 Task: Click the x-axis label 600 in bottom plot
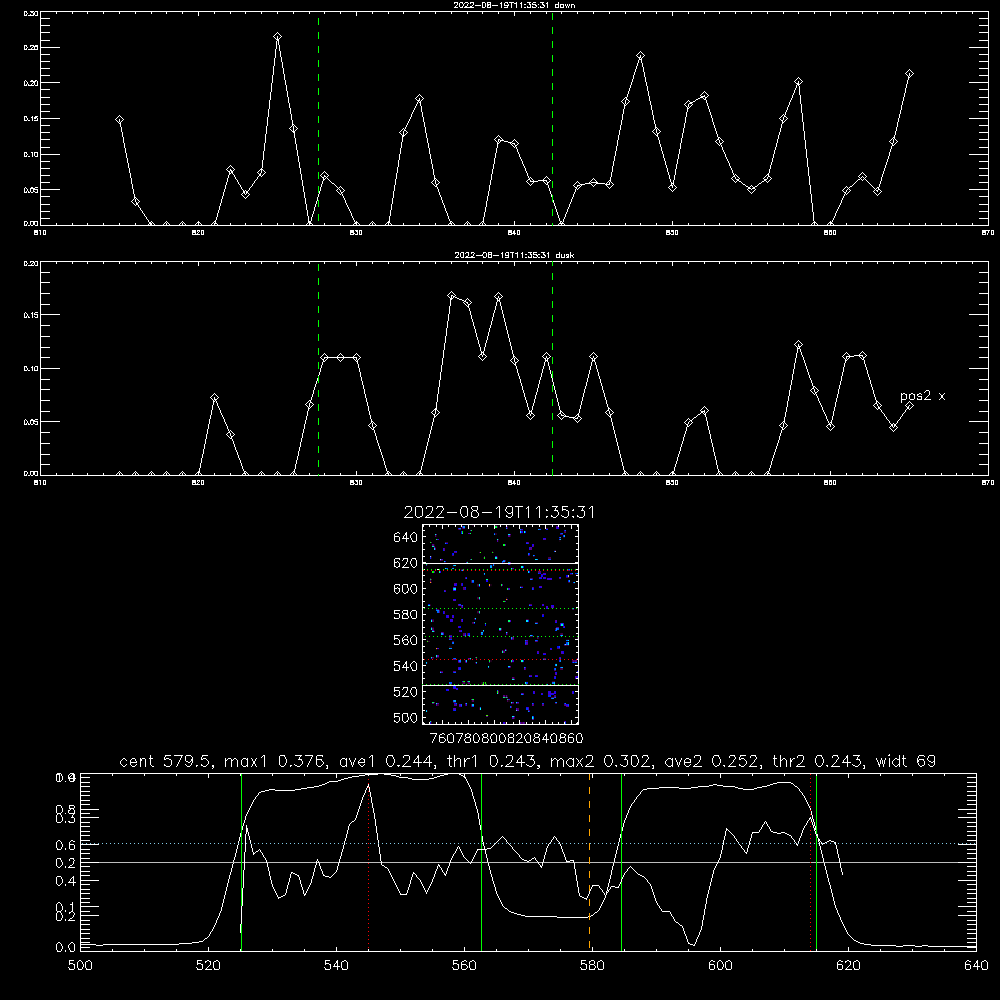point(720,966)
